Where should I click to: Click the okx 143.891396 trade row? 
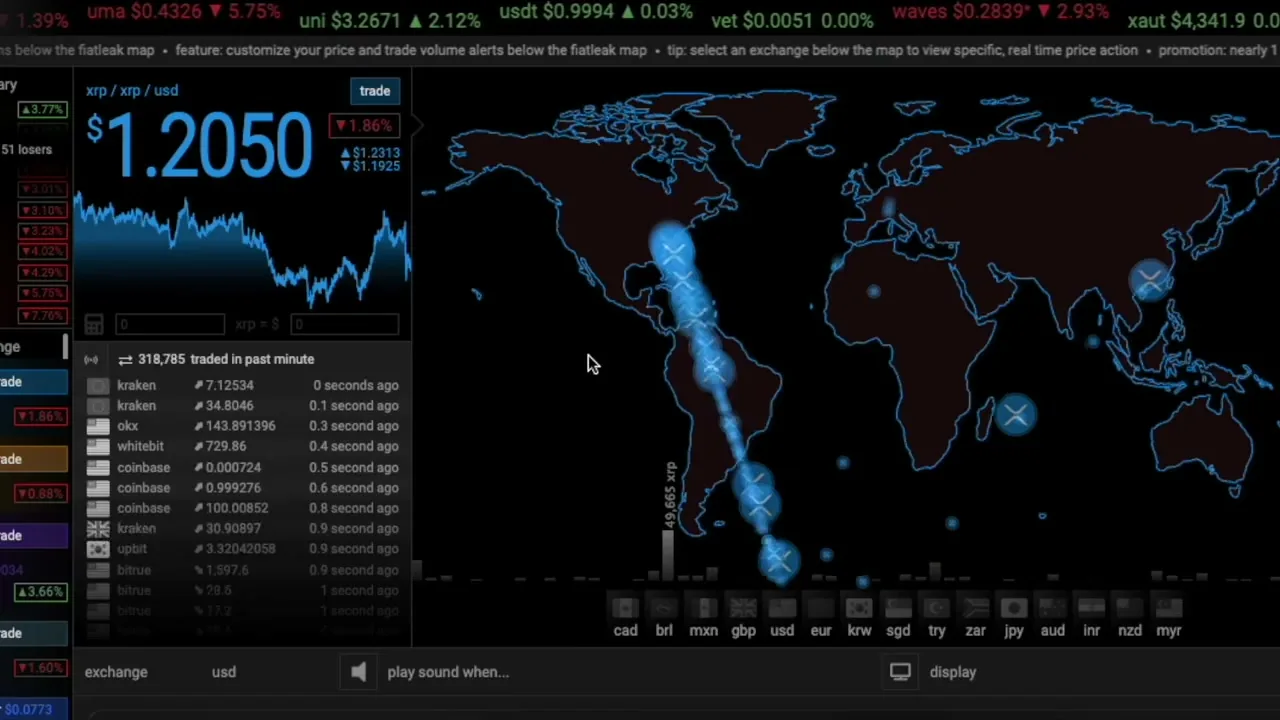tap(243, 426)
